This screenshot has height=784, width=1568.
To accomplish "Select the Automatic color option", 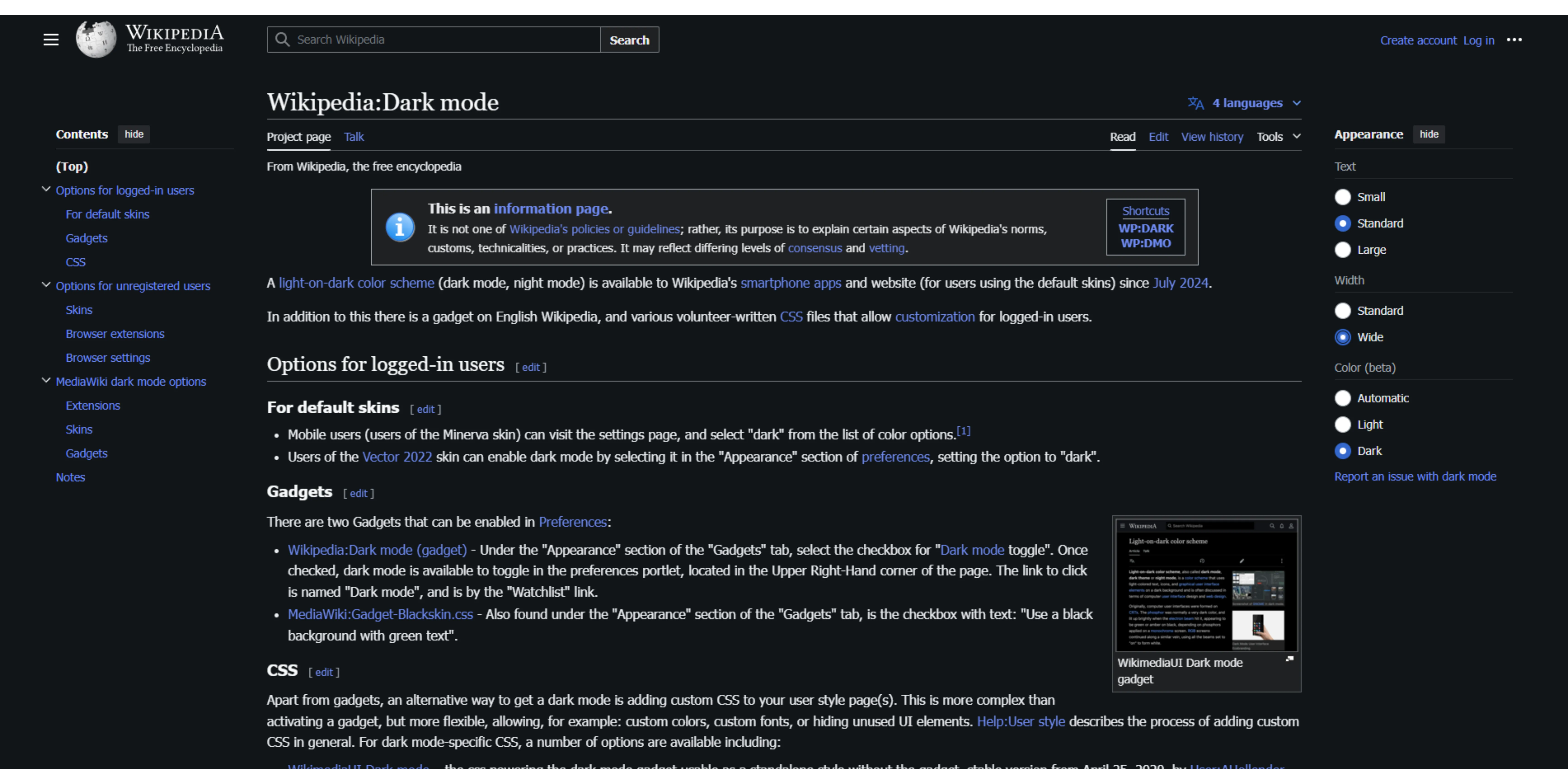I will (1343, 398).
